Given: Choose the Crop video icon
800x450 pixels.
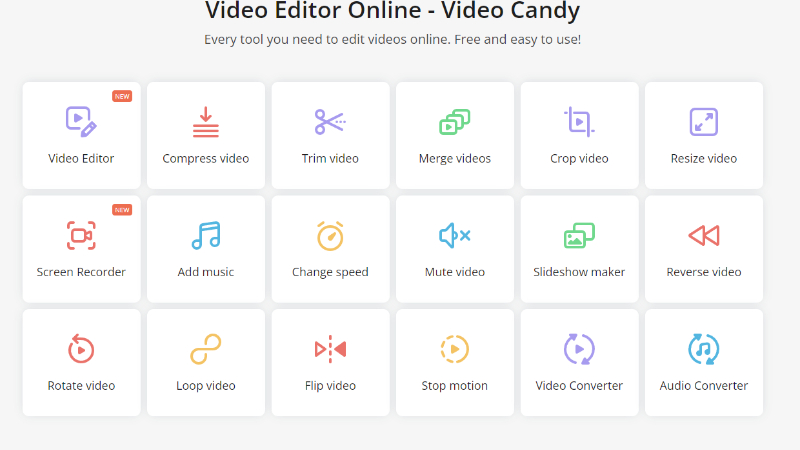Looking at the screenshot, I should click(x=579, y=122).
